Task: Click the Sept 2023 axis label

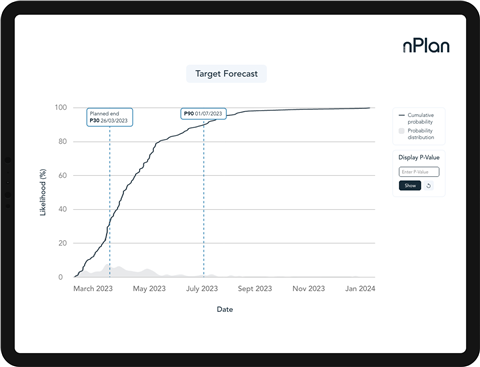Action: (x=255, y=289)
